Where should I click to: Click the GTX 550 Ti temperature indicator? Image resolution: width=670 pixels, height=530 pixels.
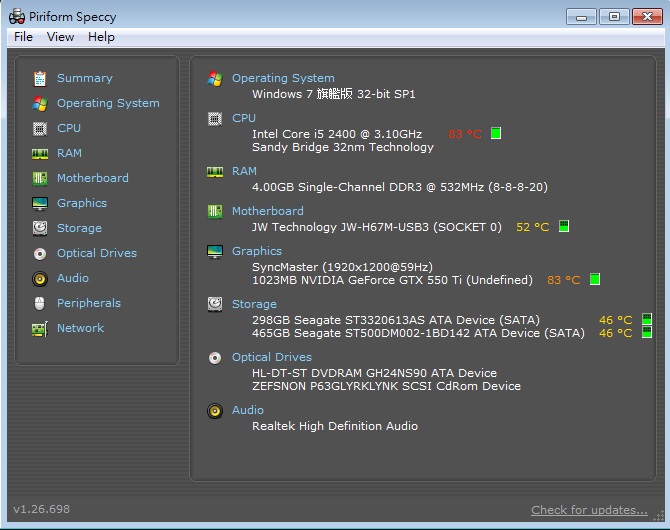coord(594,279)
